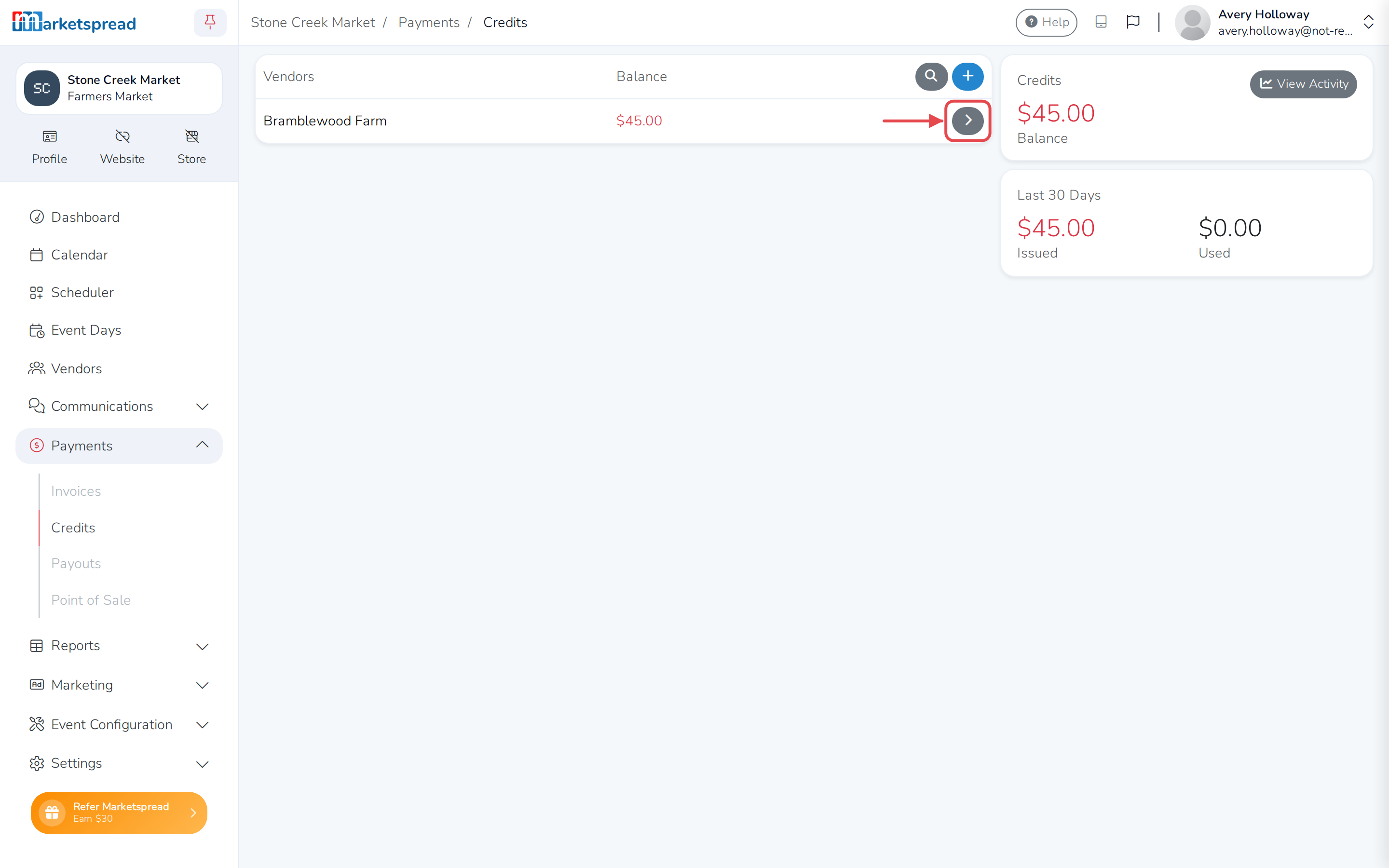Click the pin sidebar icon

(x=210, y=22)
